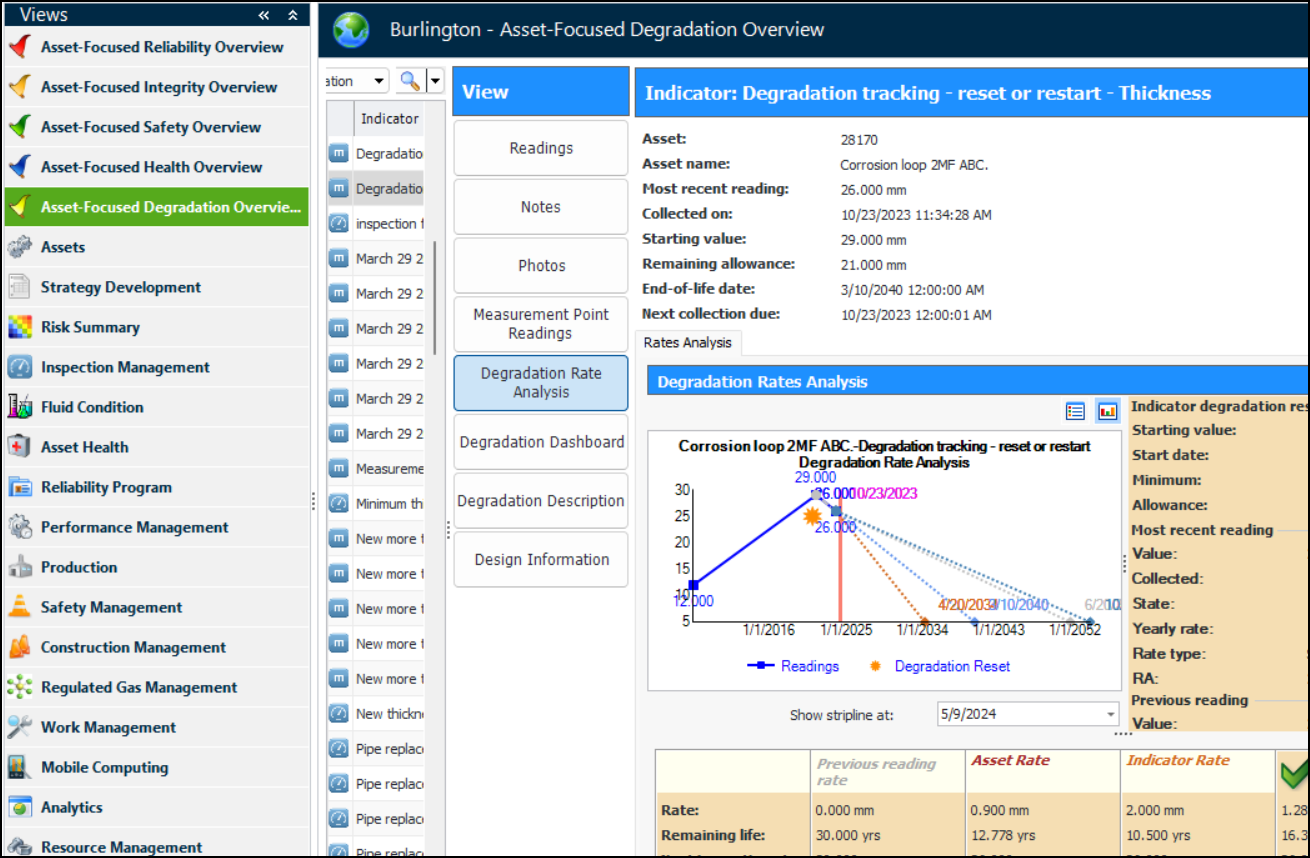Viewport: 1310px width, 858px height.
Task: Click the green checkmark rate column icon
Action: tap(1294, 774)
